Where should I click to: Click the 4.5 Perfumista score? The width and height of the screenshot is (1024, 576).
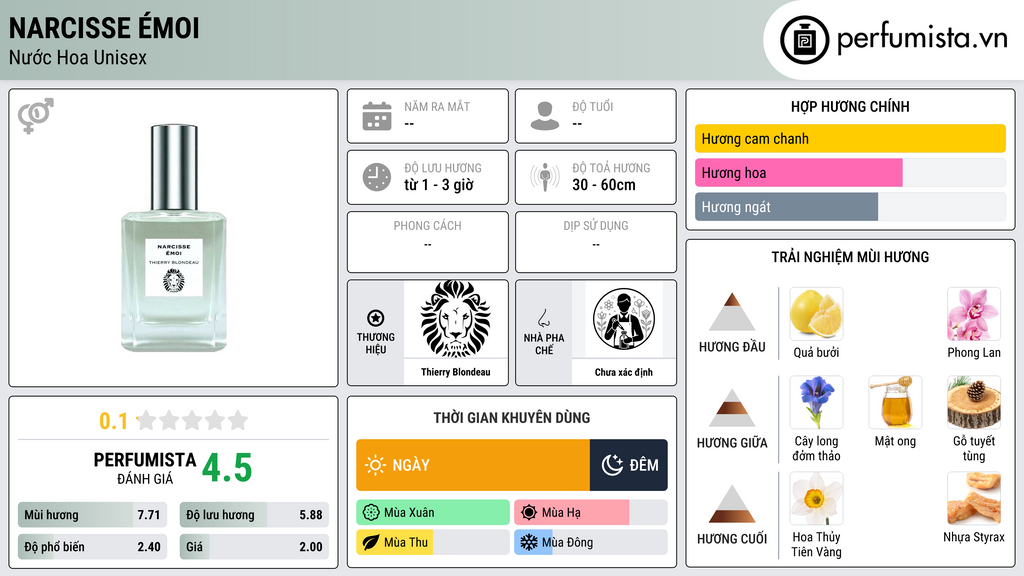227,468
